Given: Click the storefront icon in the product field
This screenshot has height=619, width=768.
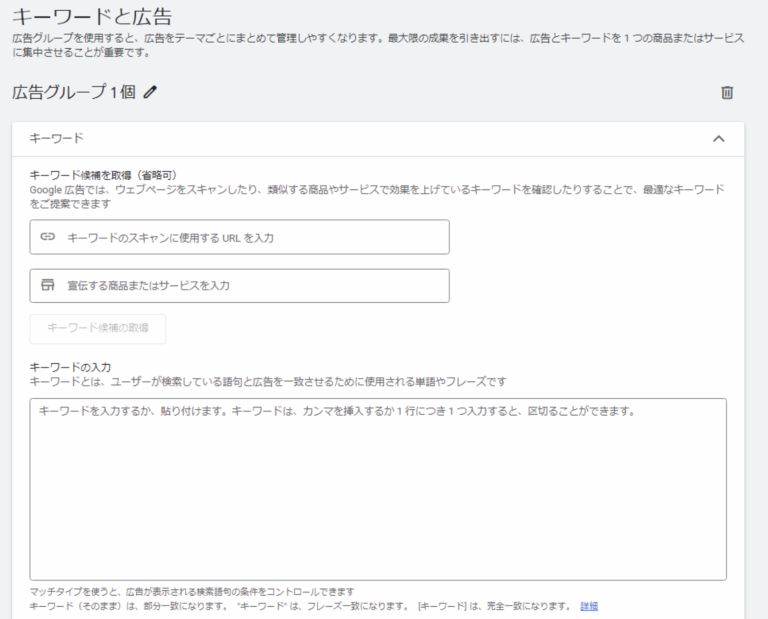Looking at the screenshot, I should (x=48, y=285).
